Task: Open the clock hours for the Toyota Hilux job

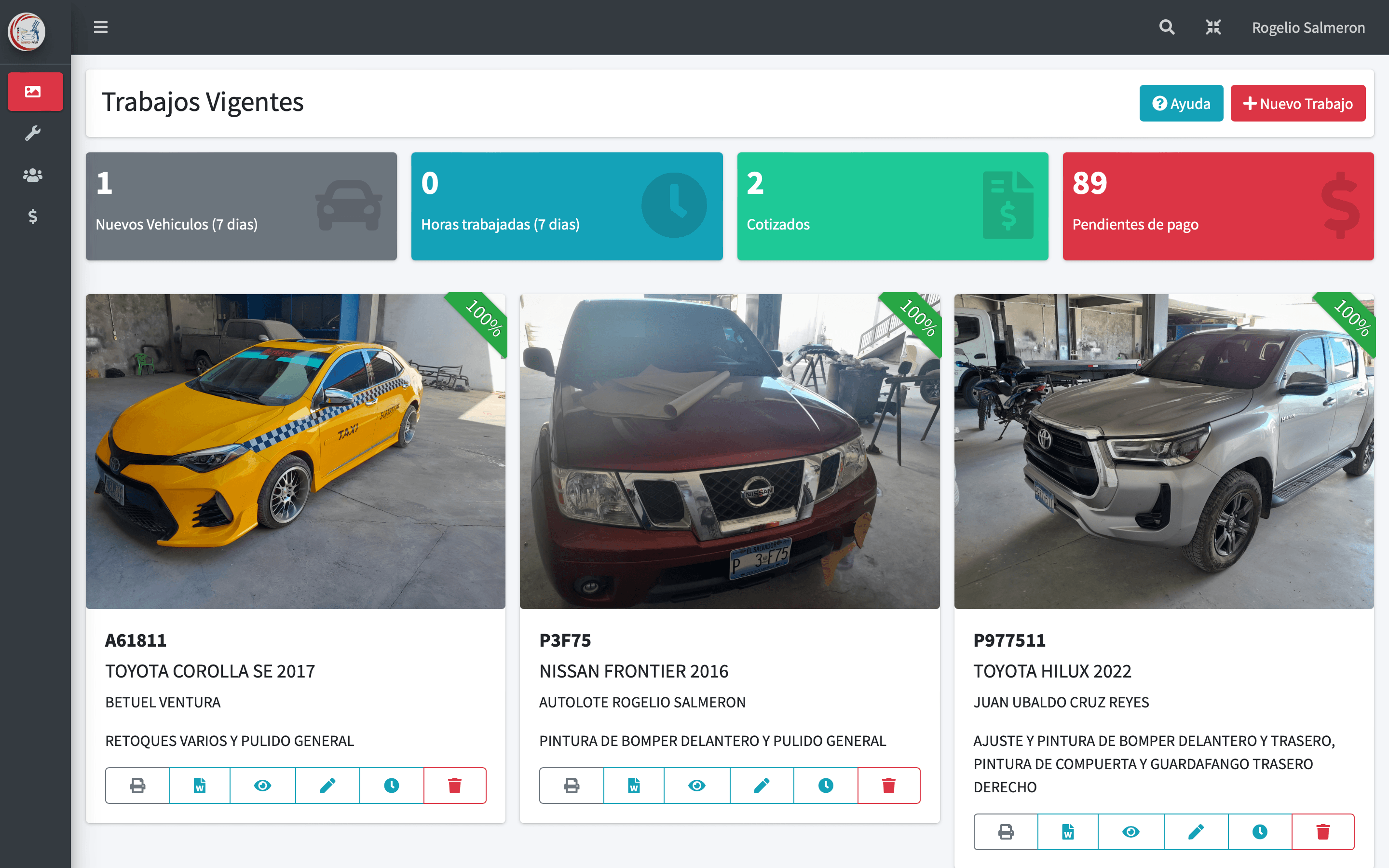Action: pos(1259,832)
